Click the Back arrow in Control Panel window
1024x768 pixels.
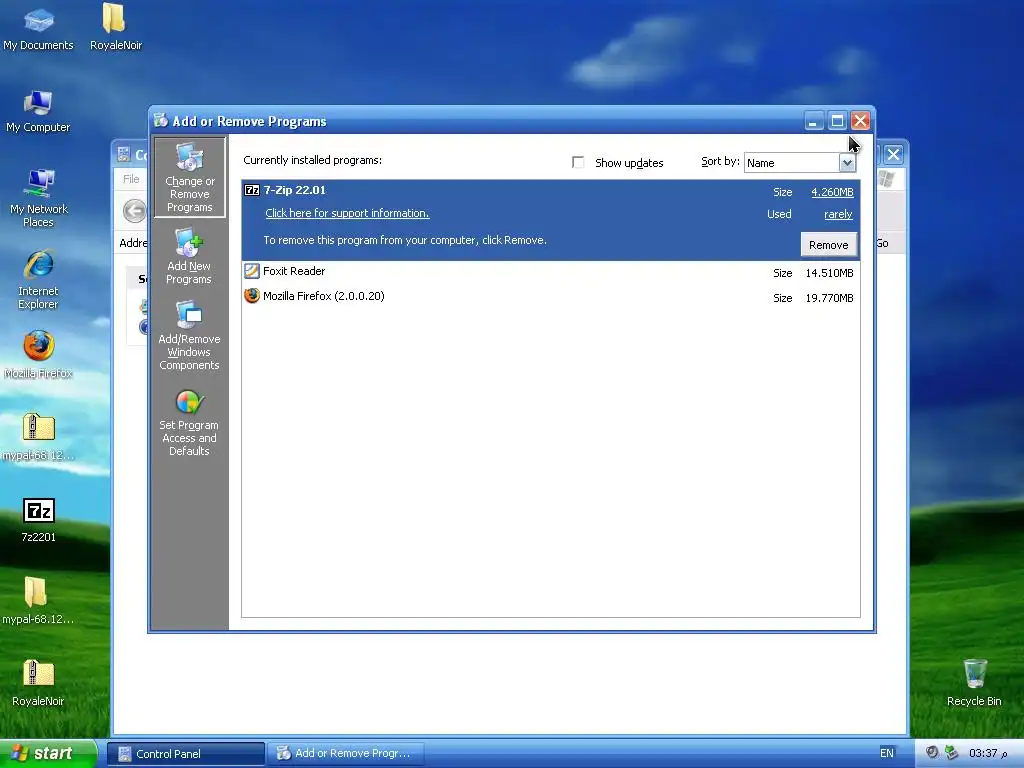(x=135, y=211)
